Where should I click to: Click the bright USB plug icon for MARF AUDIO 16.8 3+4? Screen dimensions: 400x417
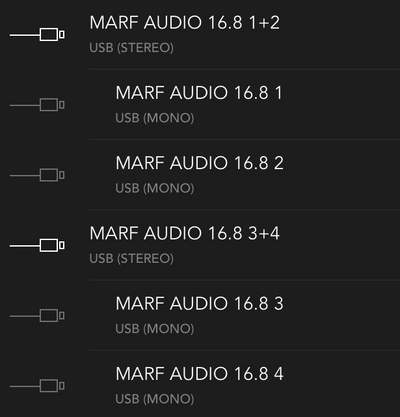click(x=37, y=245)
